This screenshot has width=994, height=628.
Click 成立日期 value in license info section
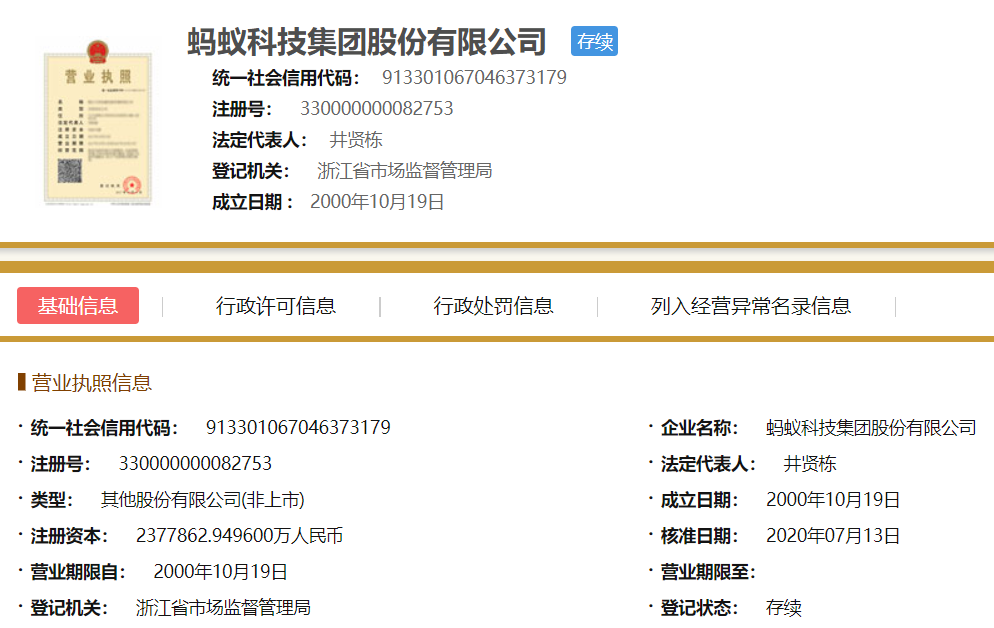coord(833,500)
